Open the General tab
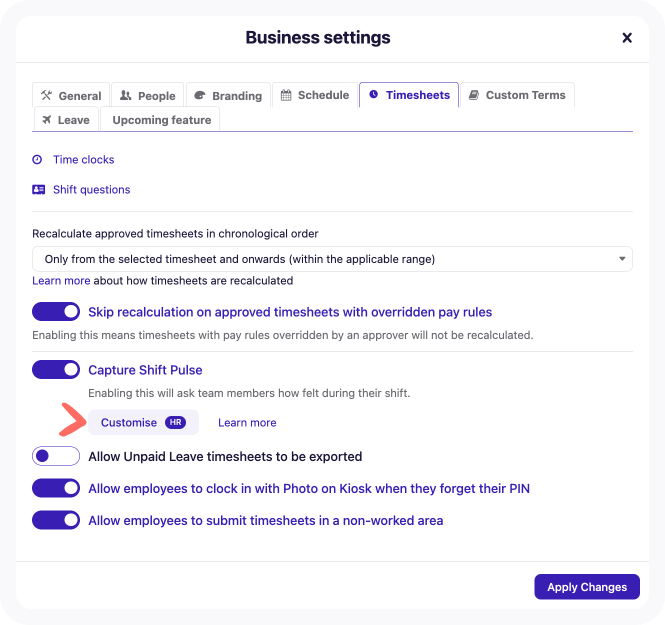 (x=71, y=95)
